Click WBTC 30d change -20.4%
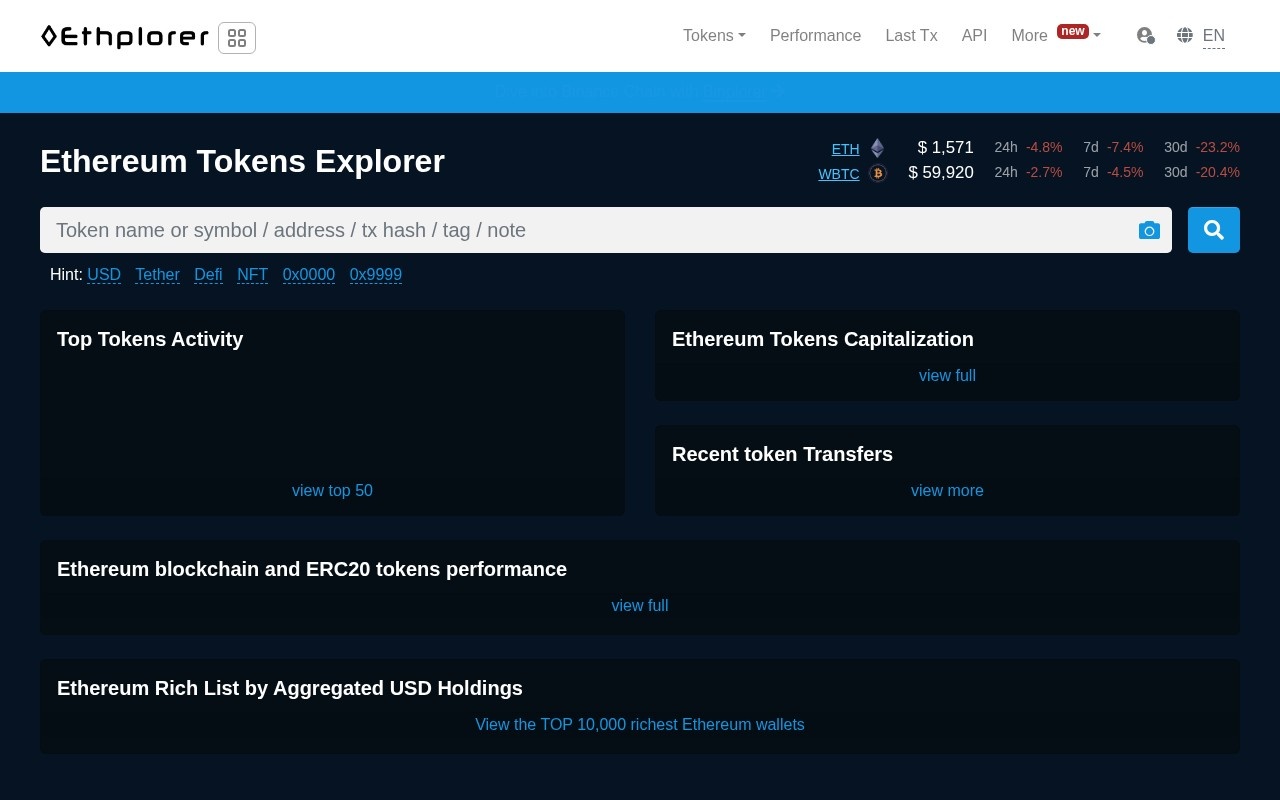The image size is (1280, 800). point(1217,173)
